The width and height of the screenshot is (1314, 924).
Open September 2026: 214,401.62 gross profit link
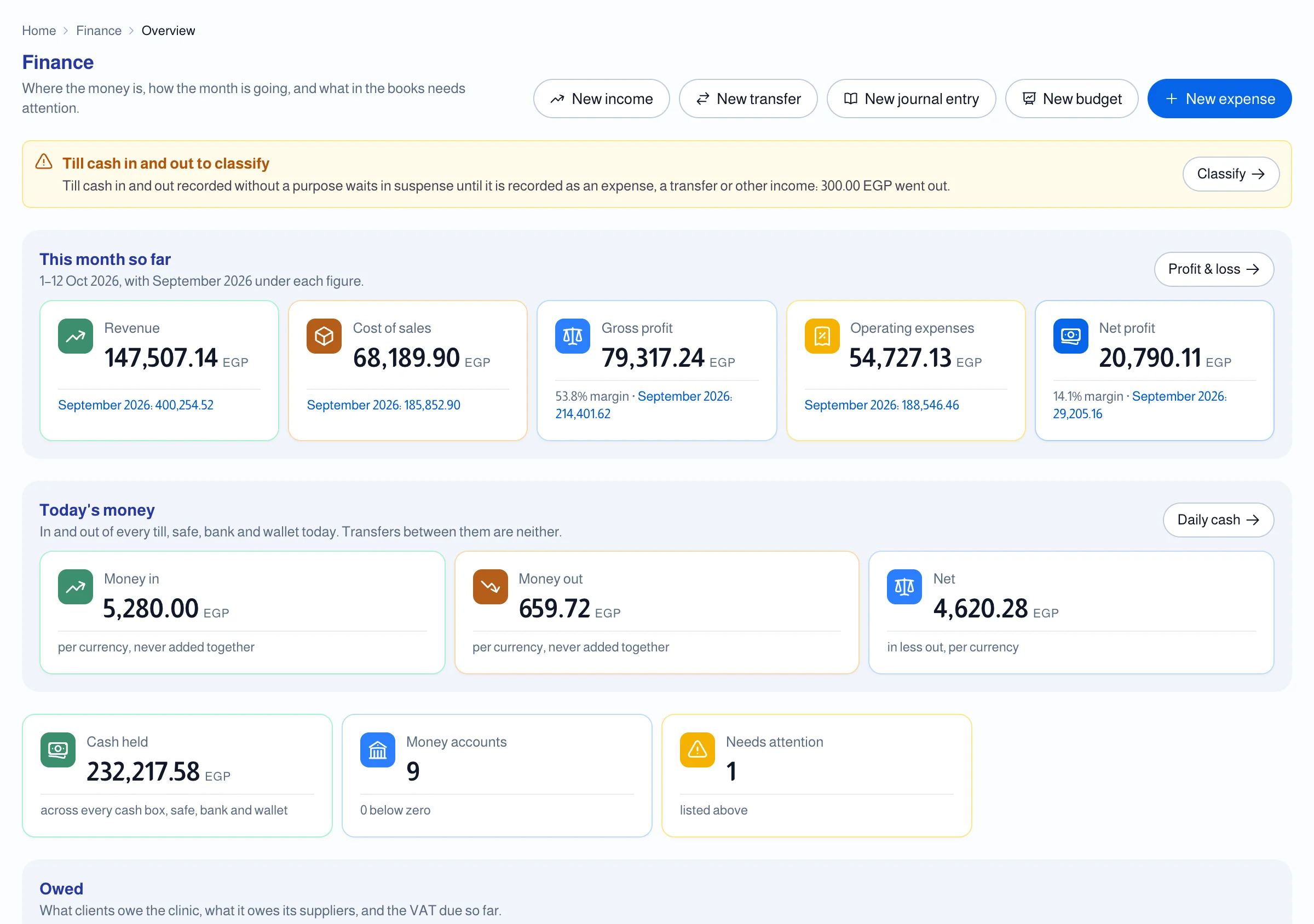click(644, 405)
